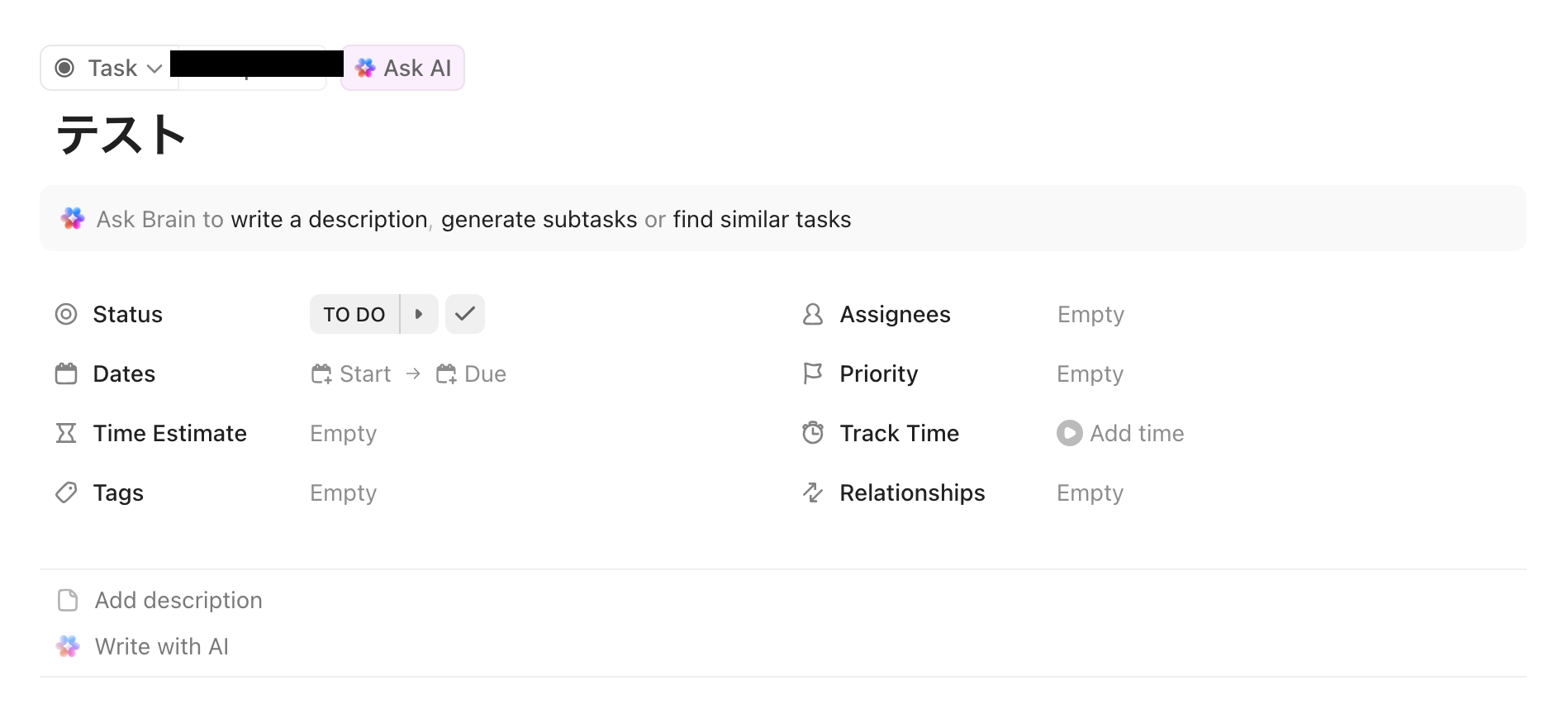Click the Add description document icon
Viewport: 1568px width, 704px height.
click(x=68, y=600)
